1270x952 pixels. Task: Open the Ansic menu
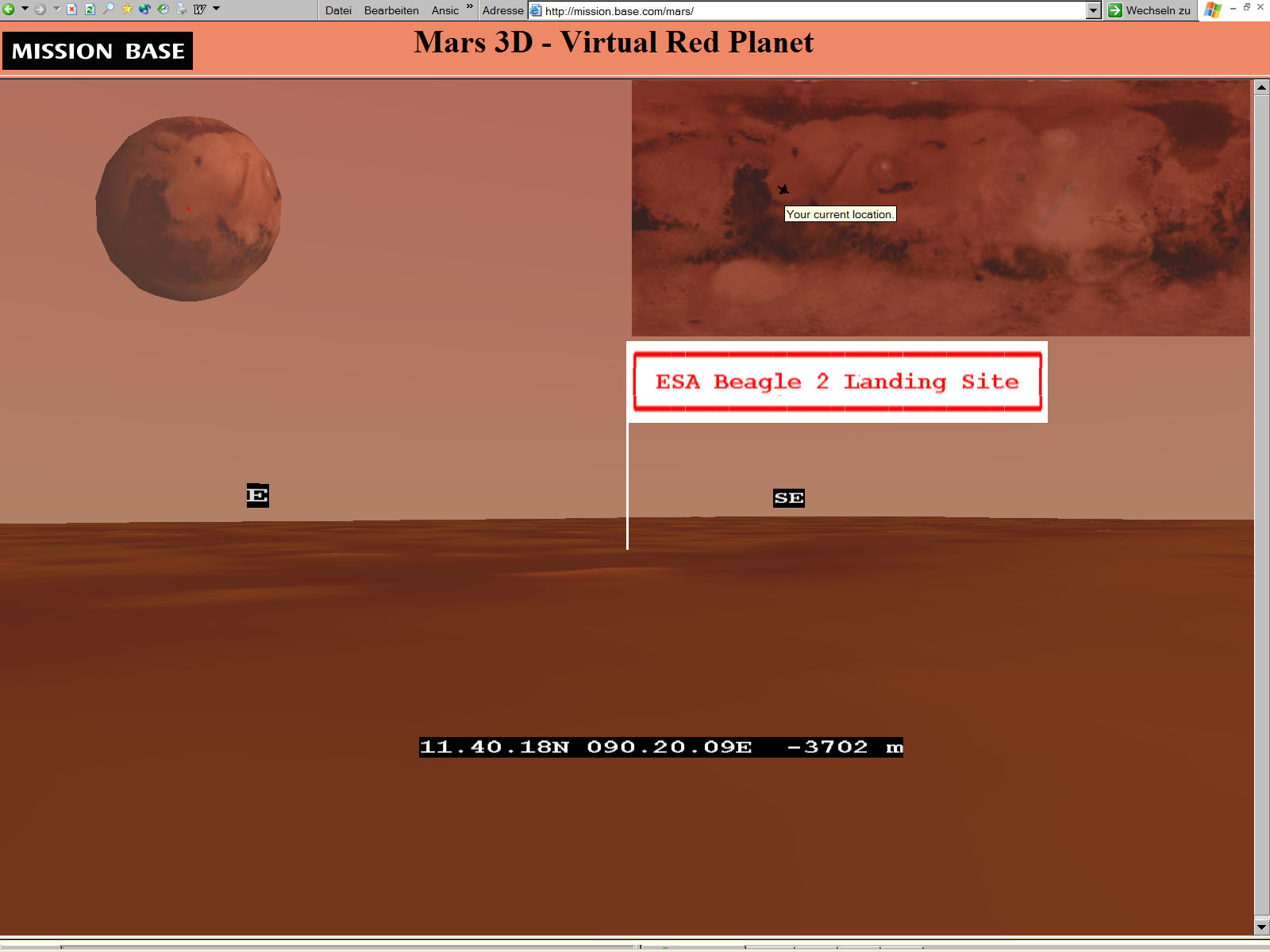coord(445,10)
